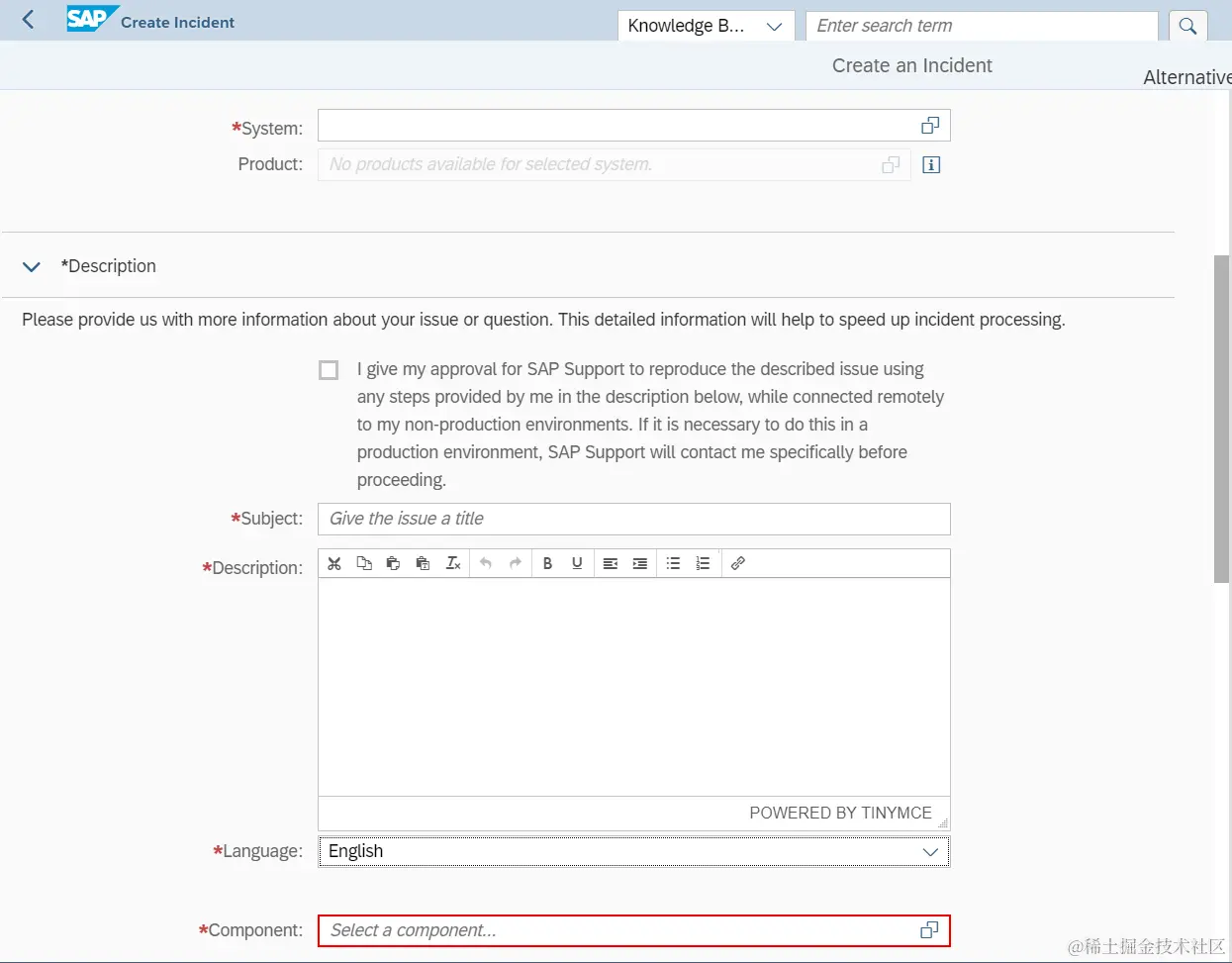Copy text with the editor toolbar icon
Image resolution: width=1232 pixels, height=963 pixels.
click(x=364, y=563)
